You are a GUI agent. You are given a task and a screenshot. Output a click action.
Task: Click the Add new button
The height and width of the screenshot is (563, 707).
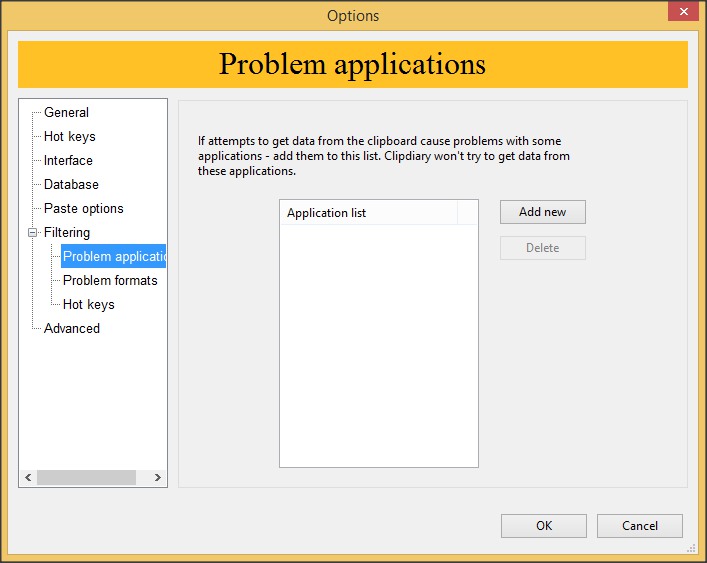pyautogui.click(x=542, y=212)
